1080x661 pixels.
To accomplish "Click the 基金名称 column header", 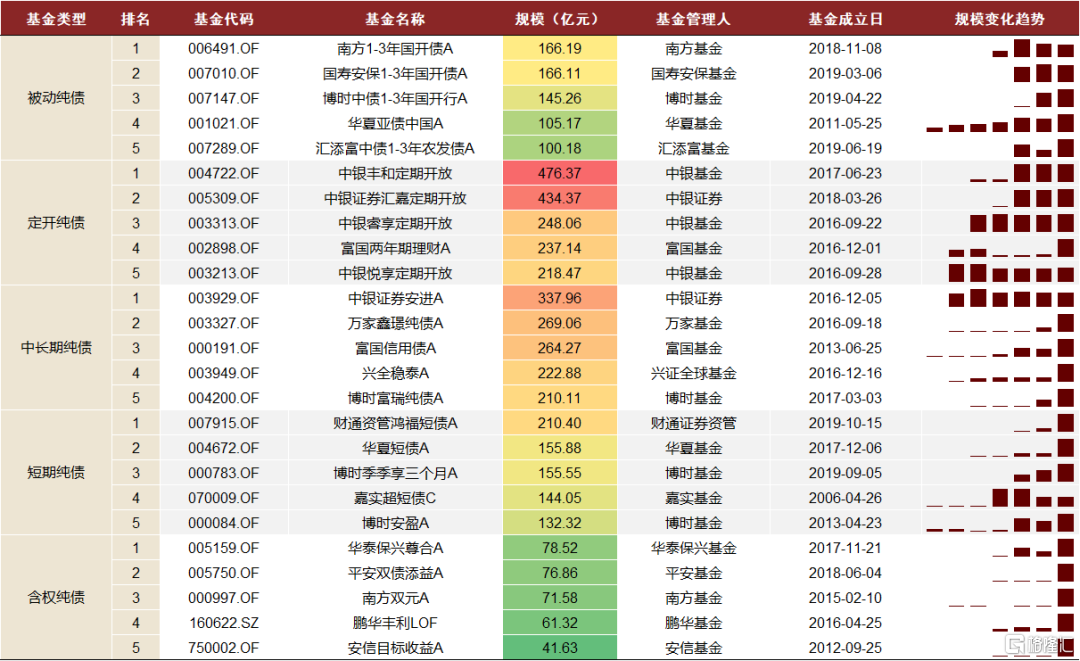I will click(x=395, y=19).
